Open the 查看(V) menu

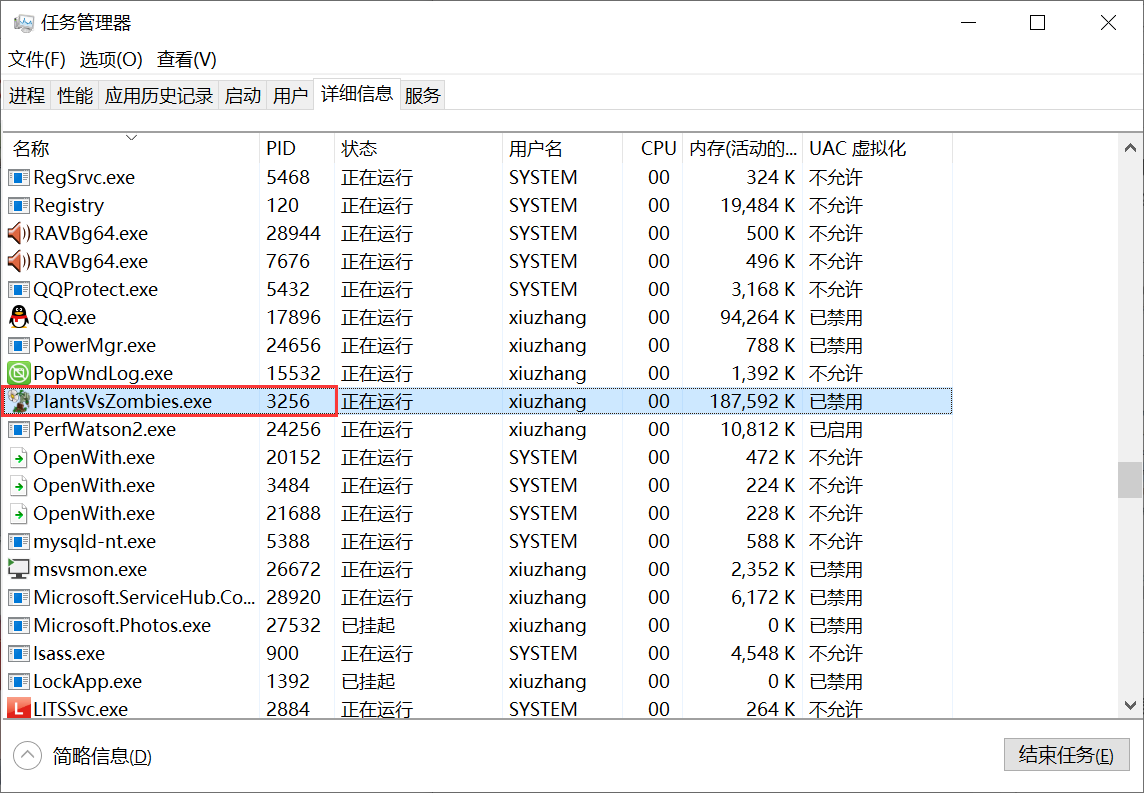point(187,59)
